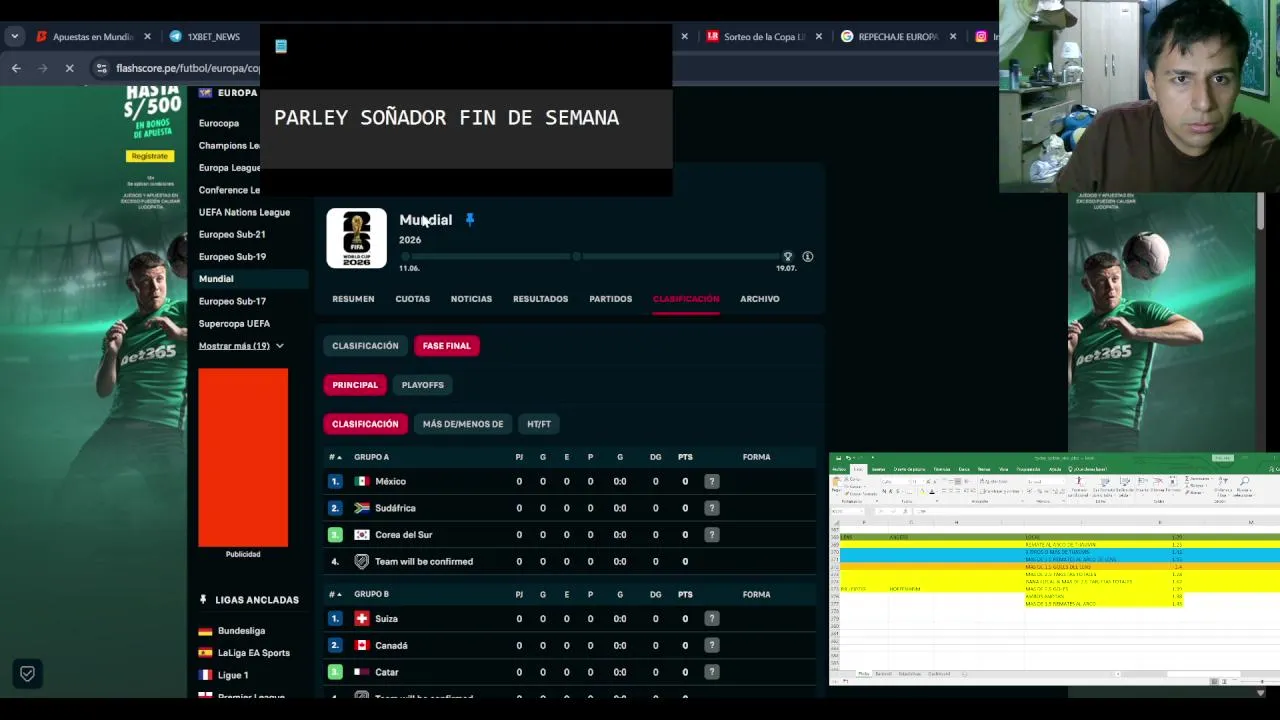Open Europeo Sub-19 in the sidebar
The height and width of the screenshot is (720, 1280).
coord(232,257)
